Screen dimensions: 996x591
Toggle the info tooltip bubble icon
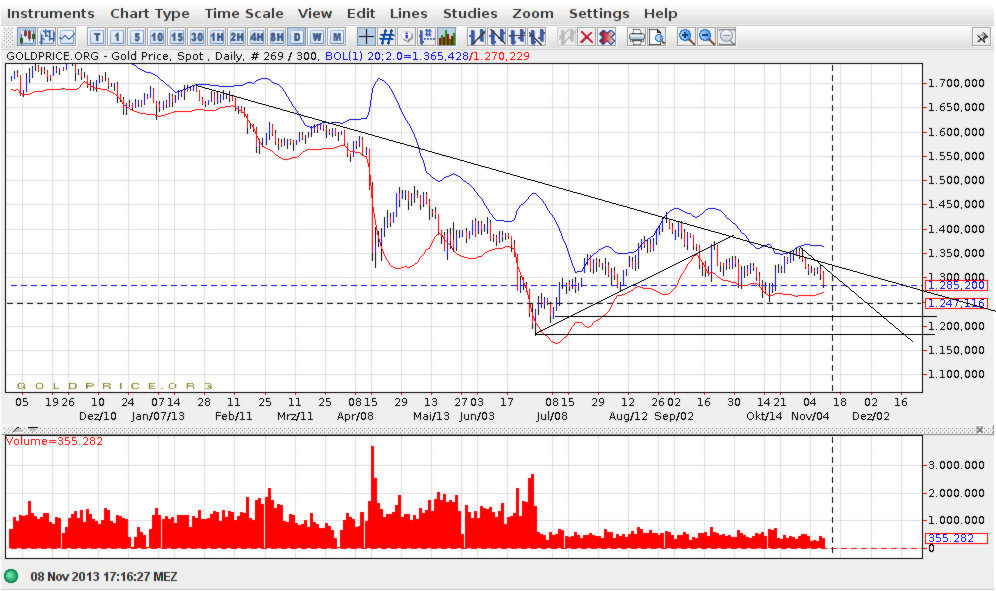[x=407, y=37]
